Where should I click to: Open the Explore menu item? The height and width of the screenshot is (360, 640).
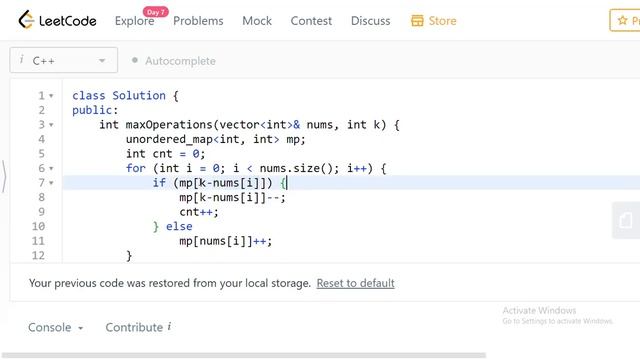point(134,21)
